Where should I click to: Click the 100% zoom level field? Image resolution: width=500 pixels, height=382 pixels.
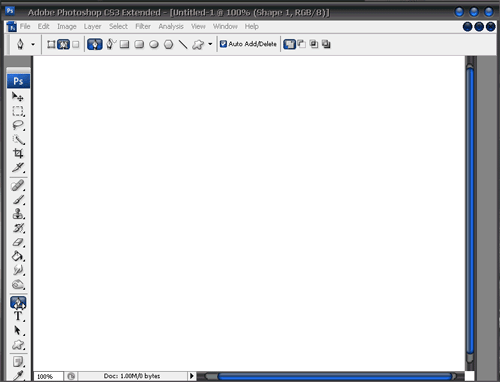48,376
